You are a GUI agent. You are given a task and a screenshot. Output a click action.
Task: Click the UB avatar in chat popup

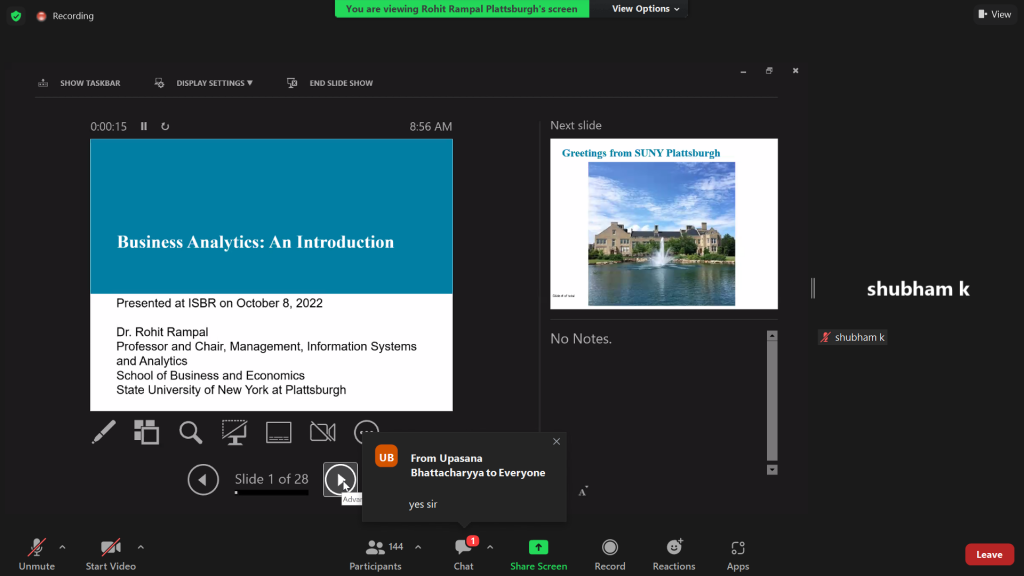[x=387, y=457]
